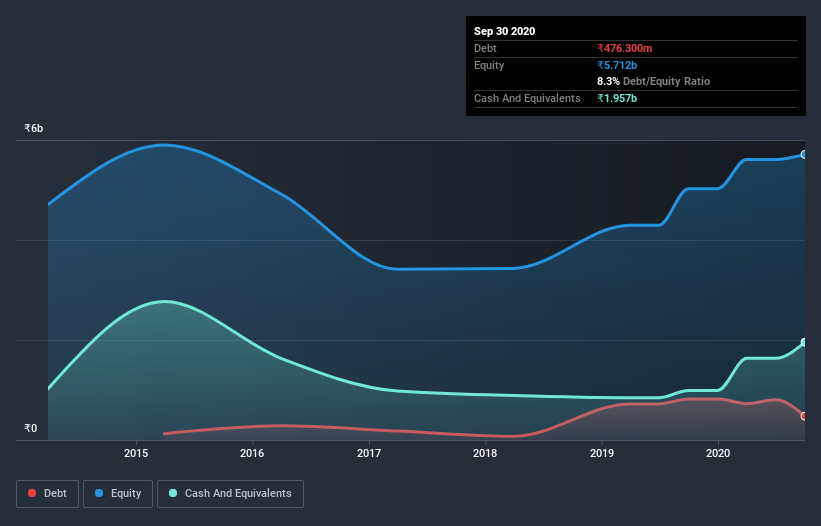Click the Debt label in the tooltip

pos(485,48)
